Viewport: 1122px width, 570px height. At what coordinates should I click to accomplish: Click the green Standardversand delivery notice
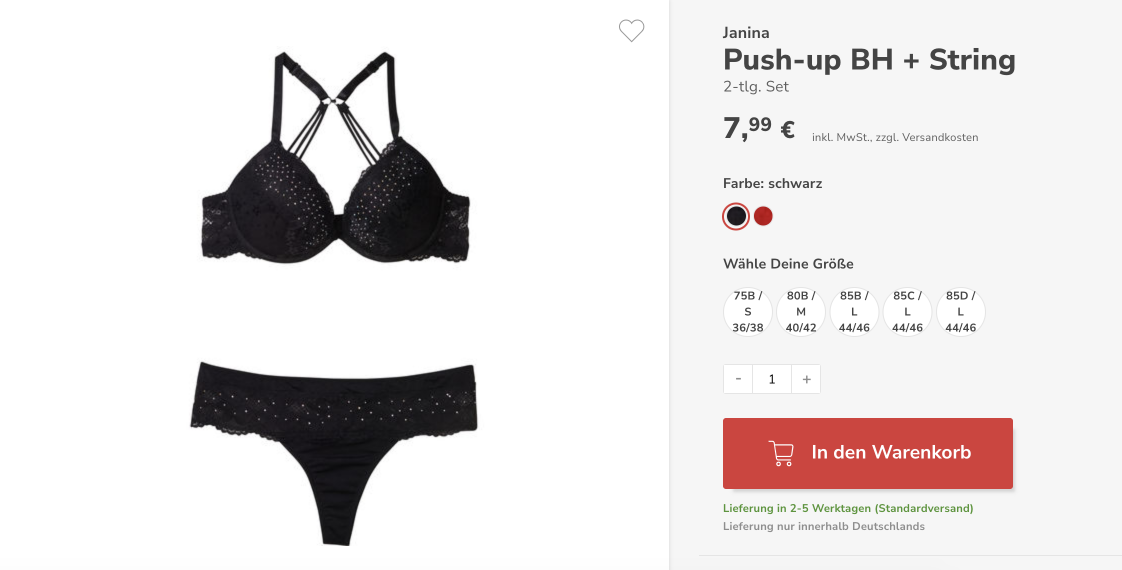[x=848, y=508]
